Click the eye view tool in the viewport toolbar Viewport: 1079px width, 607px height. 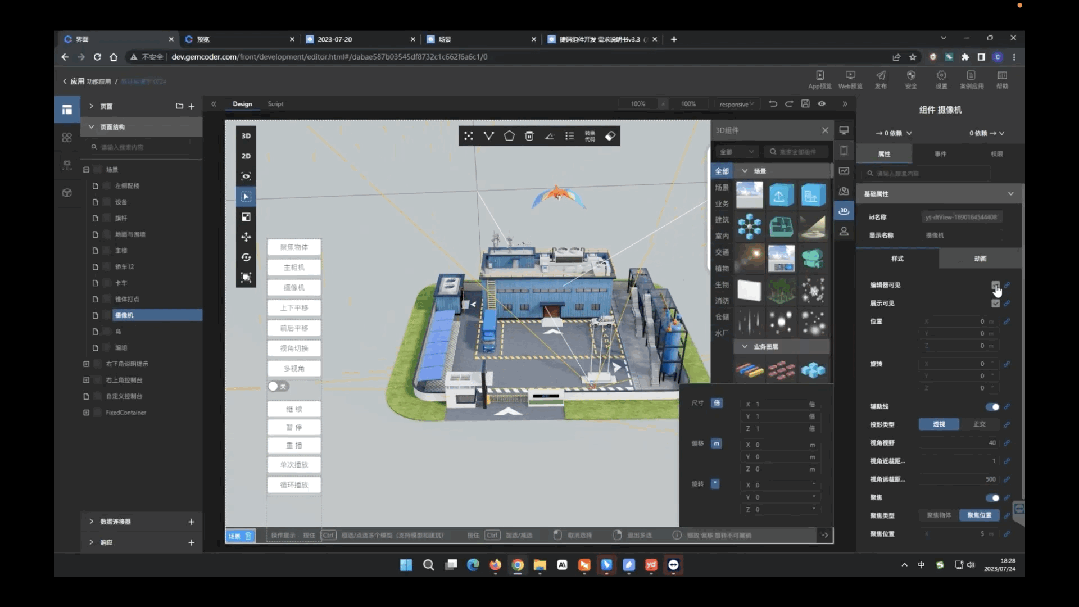[246, 176]
